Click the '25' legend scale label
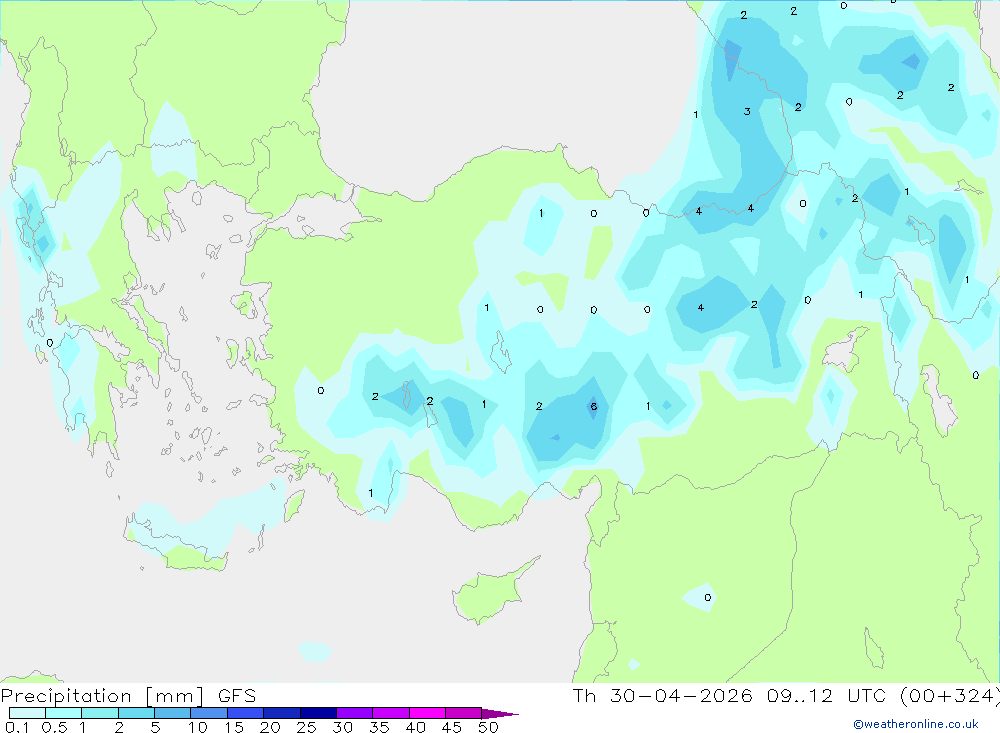The image size is (1000, 733). [x=307, y=727]
